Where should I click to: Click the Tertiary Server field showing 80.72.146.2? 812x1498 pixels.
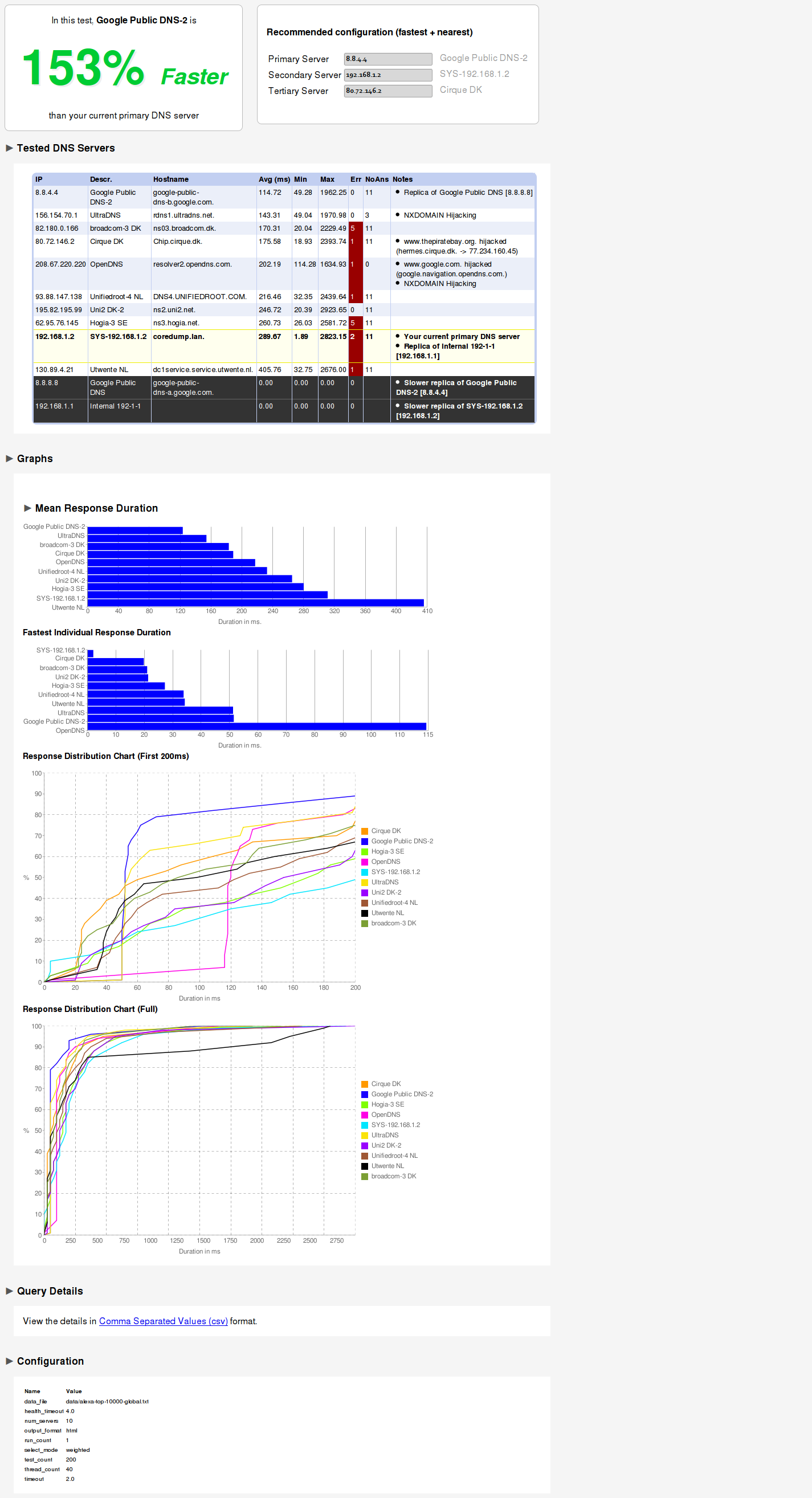pos(388,91)
